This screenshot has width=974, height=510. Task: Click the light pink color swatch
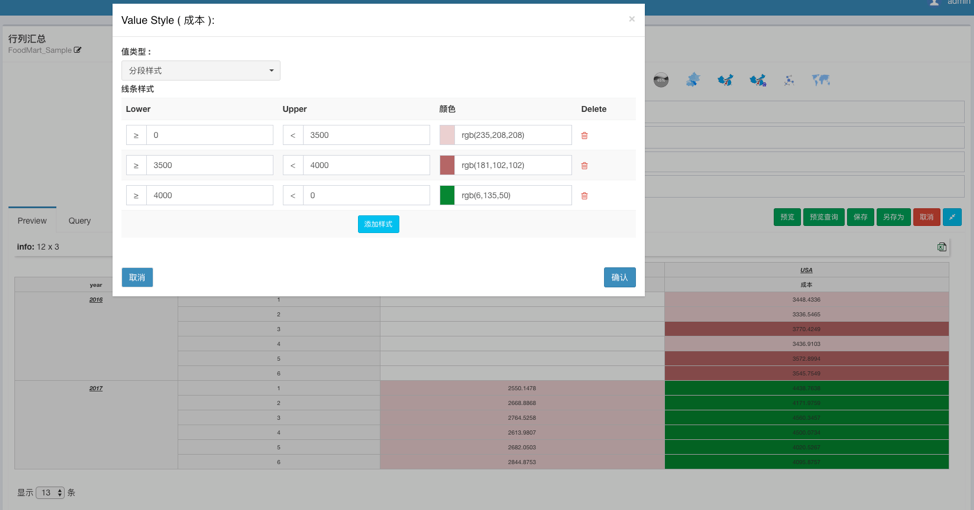pyautogui.click(x=447, y=135)
